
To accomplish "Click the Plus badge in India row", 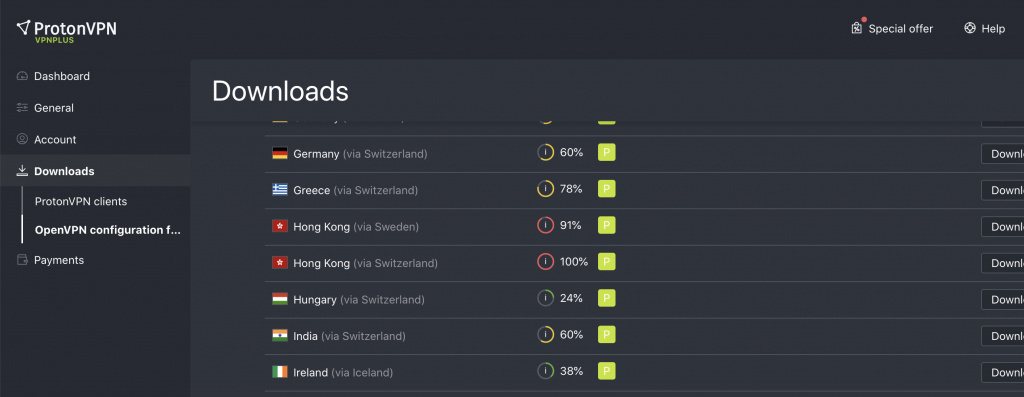I will point(607,334).
